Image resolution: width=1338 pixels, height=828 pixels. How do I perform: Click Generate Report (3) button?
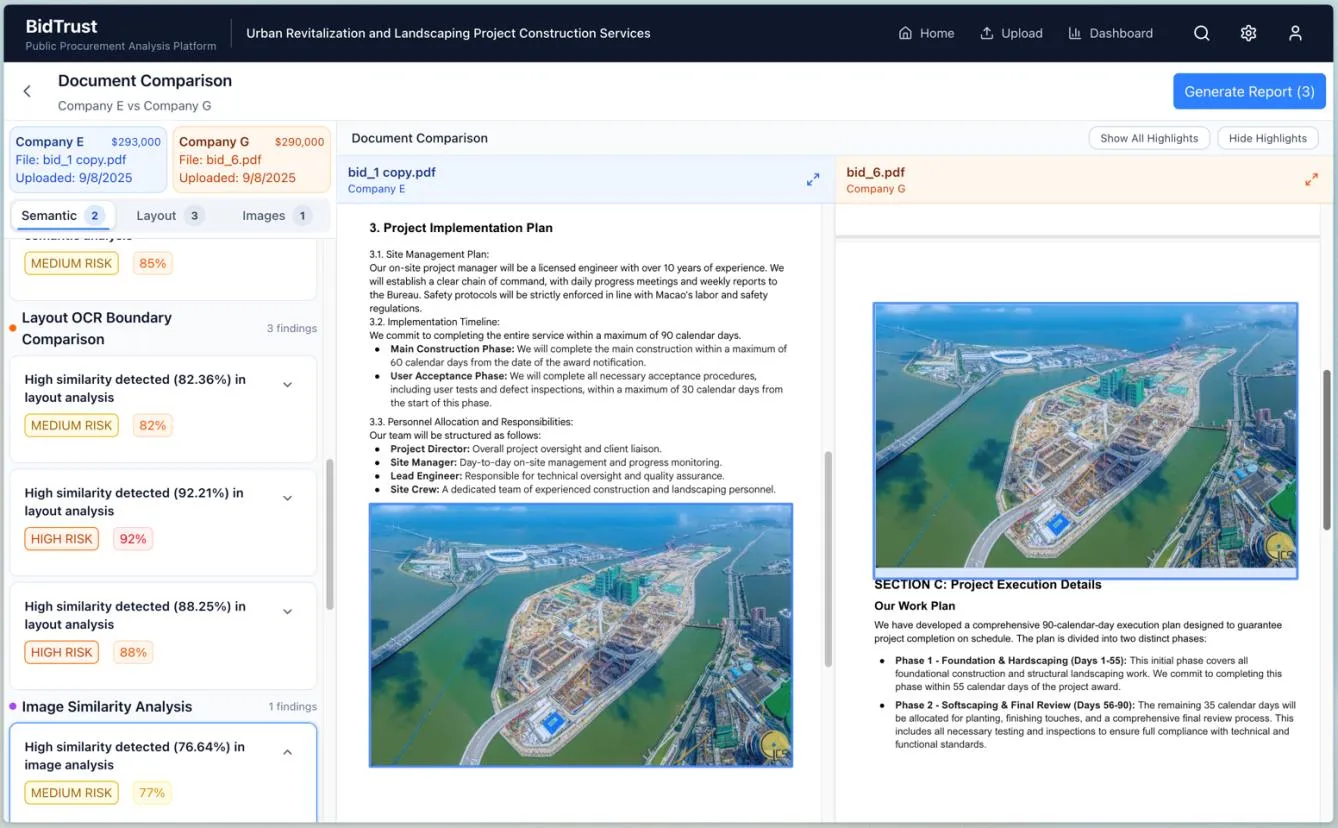pos(1249,91)
